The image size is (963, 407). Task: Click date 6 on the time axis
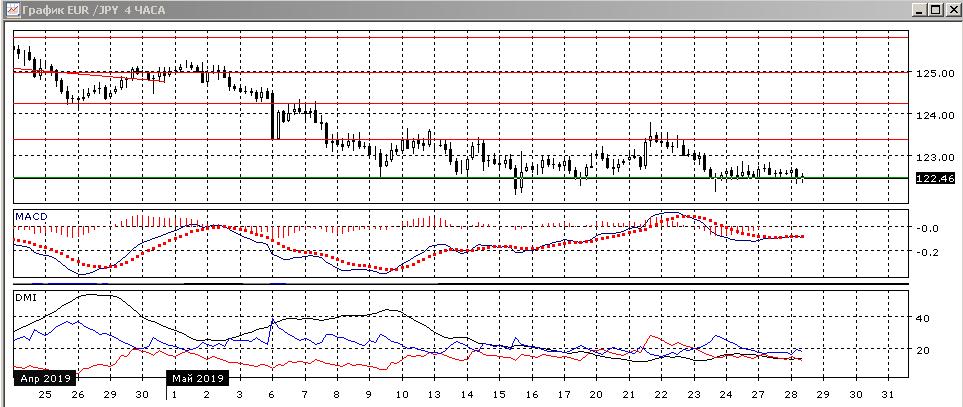tap(272, 395)
